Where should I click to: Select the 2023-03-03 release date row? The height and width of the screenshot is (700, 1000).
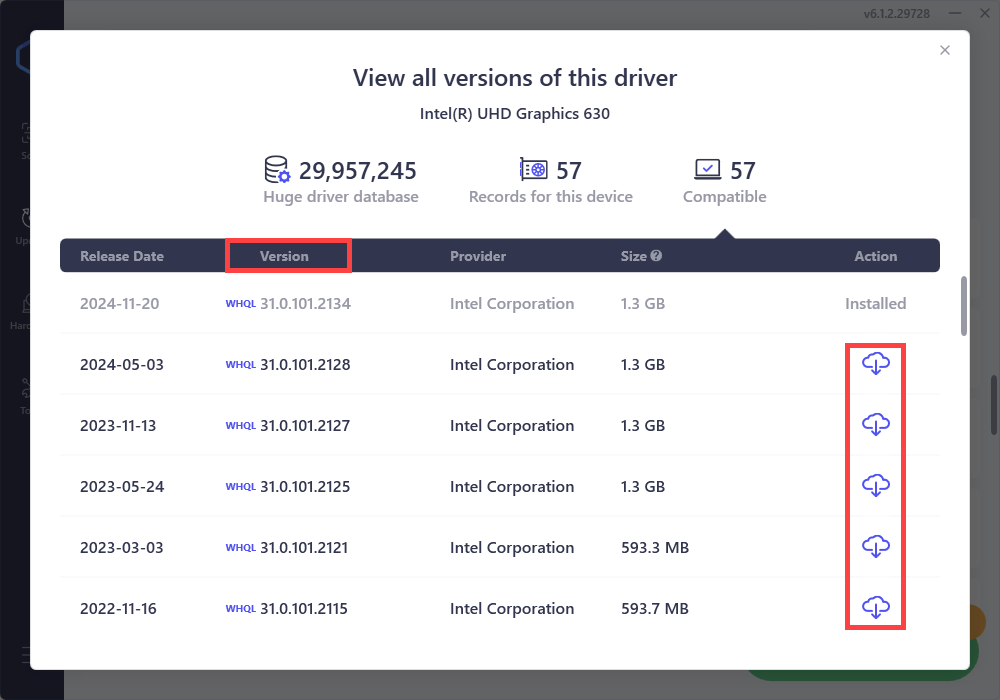(x=121, y=548)
